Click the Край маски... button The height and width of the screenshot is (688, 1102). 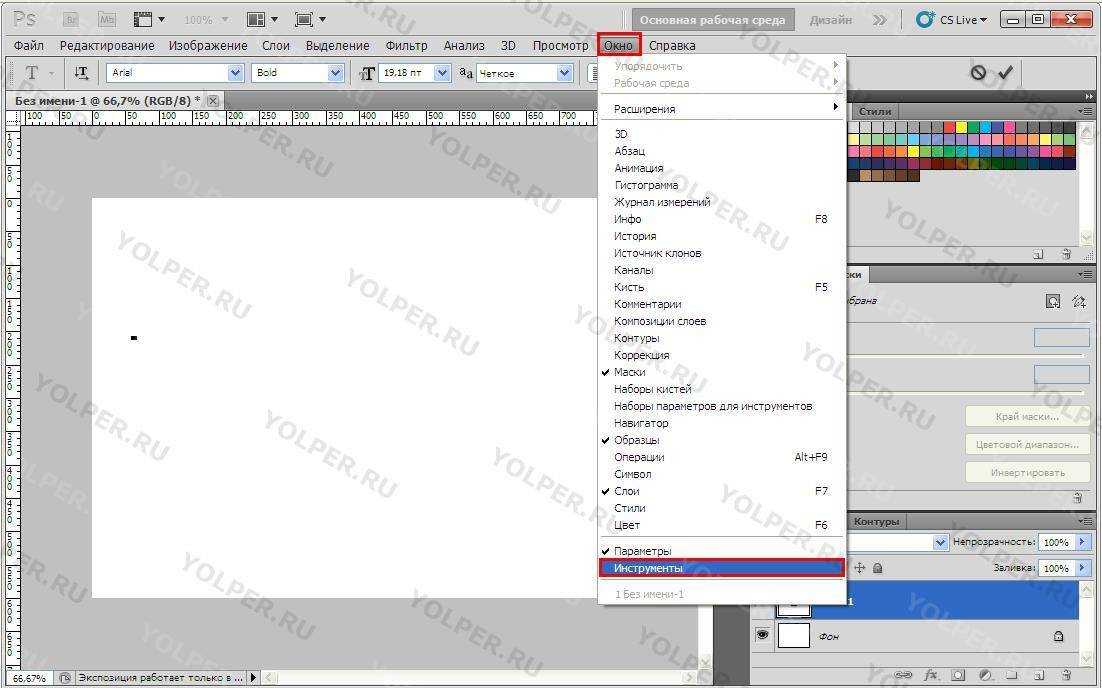(1027, 417)
